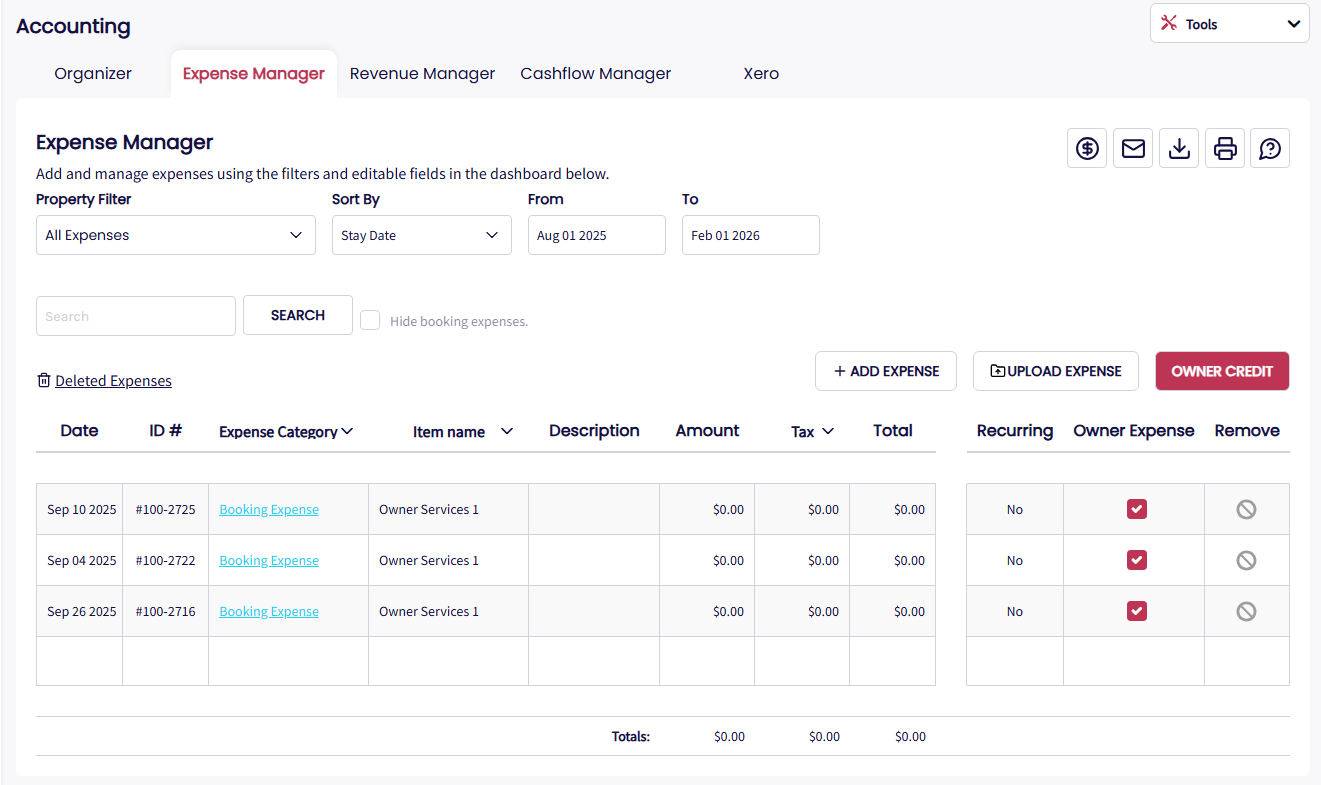Screen dimensions: 1321x785
Task: Click the help chat question icon
Action: (x=1270, y=149)
